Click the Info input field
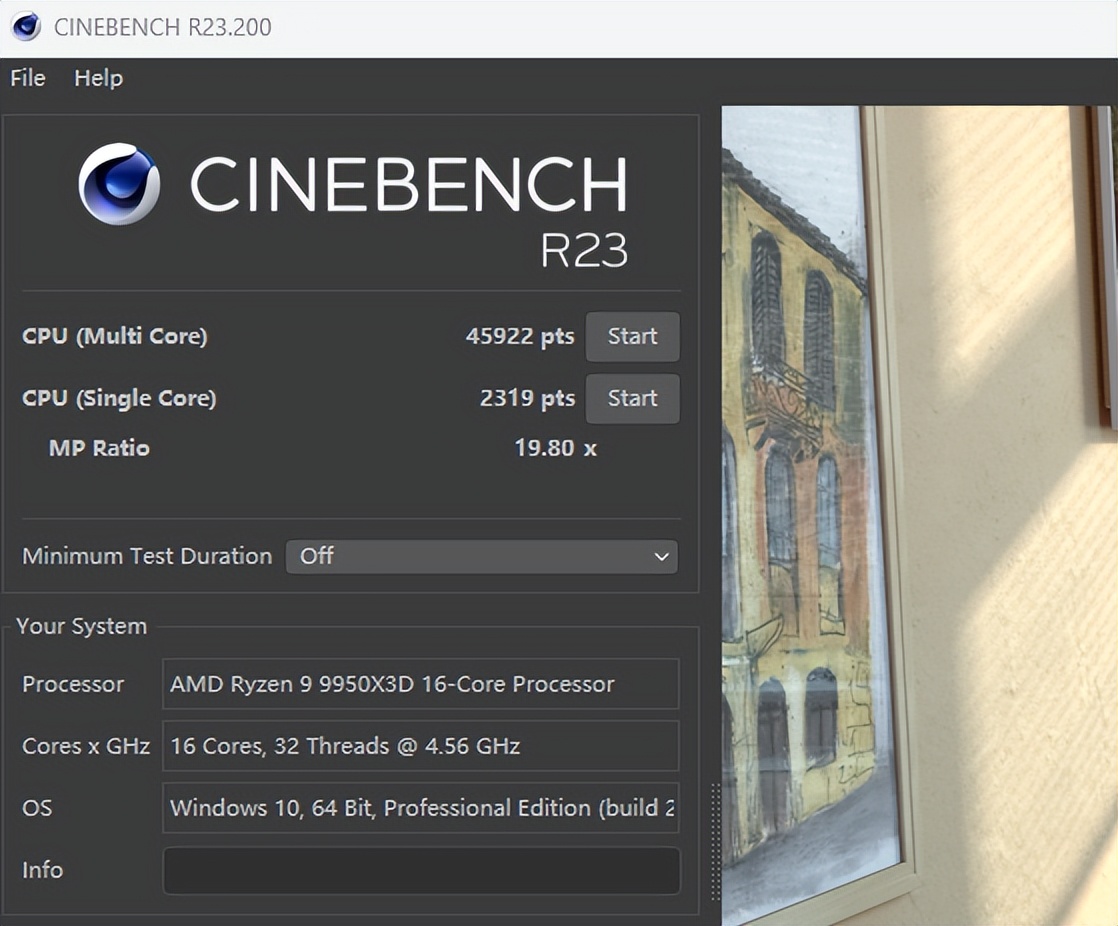 pos(421,870)
